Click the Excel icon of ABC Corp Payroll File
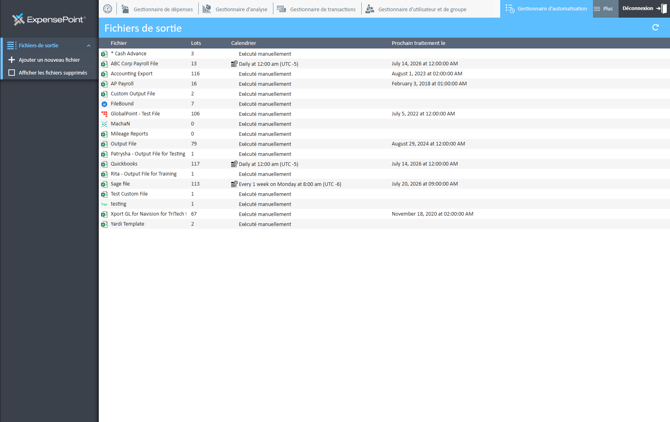This screenshot has height=422, width=670. click(104, 64)
